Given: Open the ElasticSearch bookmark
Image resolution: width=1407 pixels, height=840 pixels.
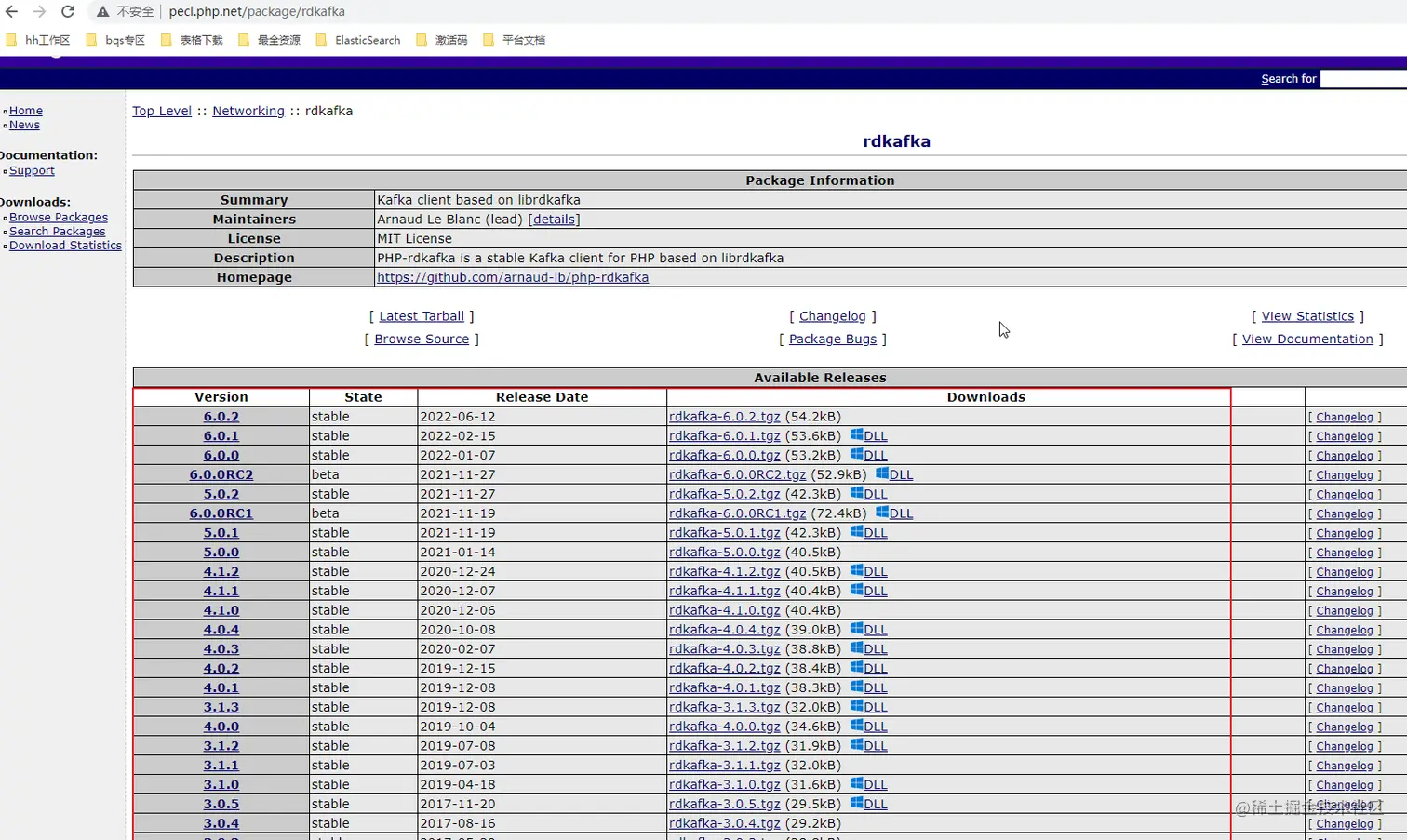Looking at the screenshot, I should (x=368, y=40).
